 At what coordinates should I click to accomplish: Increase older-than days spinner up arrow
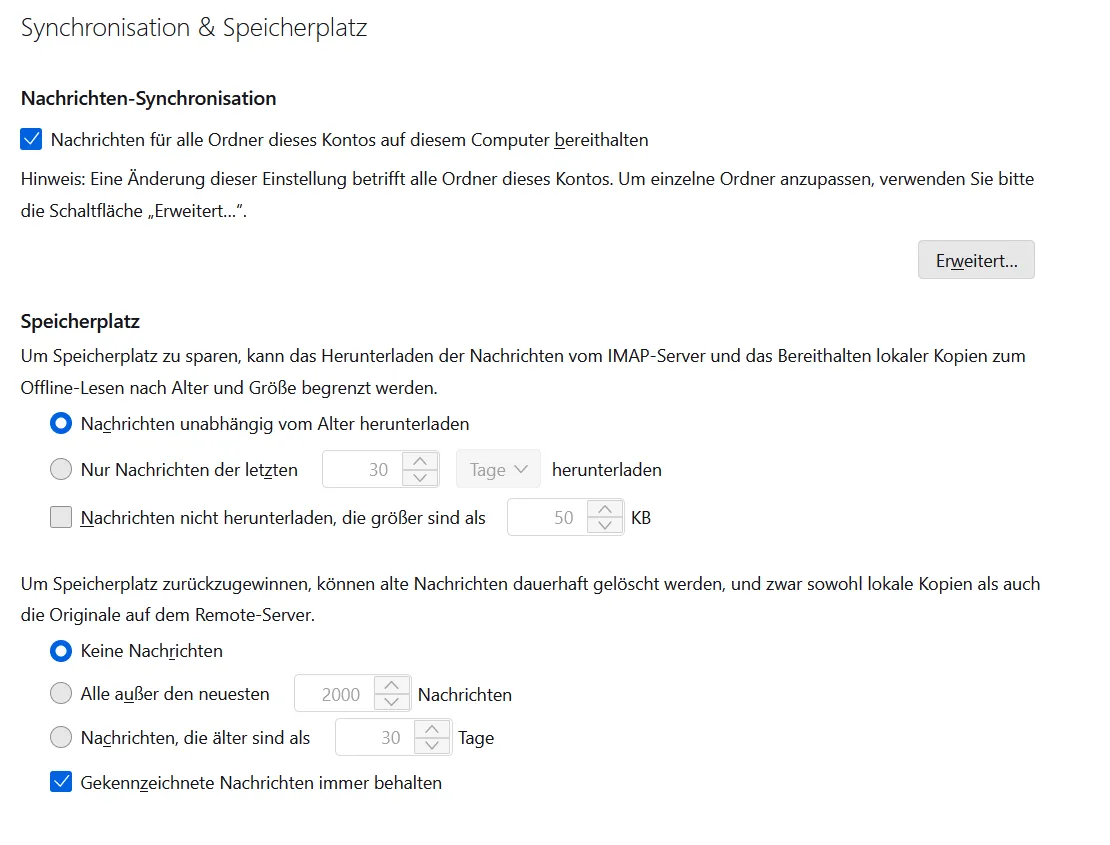432,729
